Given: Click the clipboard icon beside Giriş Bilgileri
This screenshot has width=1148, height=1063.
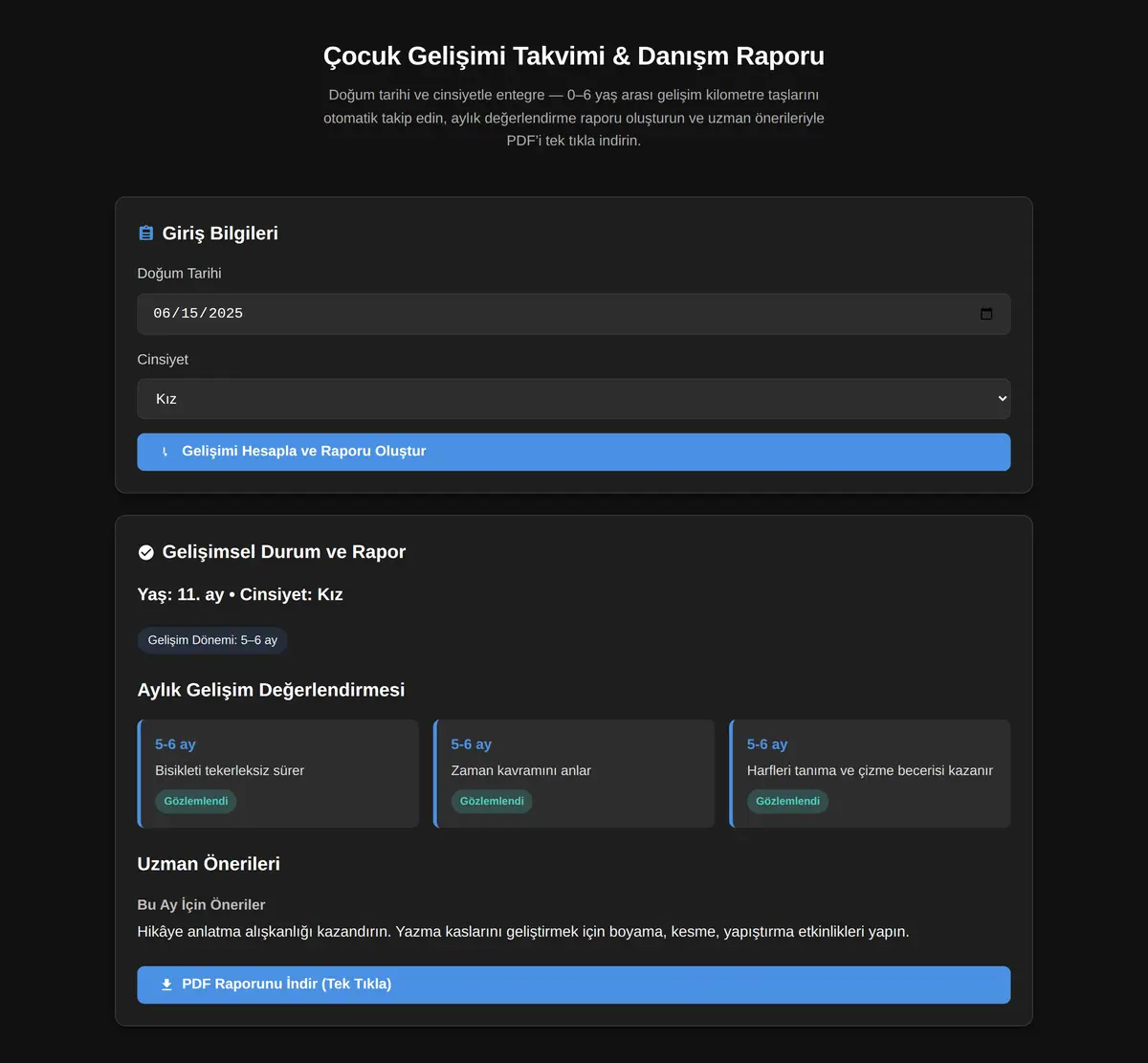Looking at the screenshot, I should coord(146,233).
